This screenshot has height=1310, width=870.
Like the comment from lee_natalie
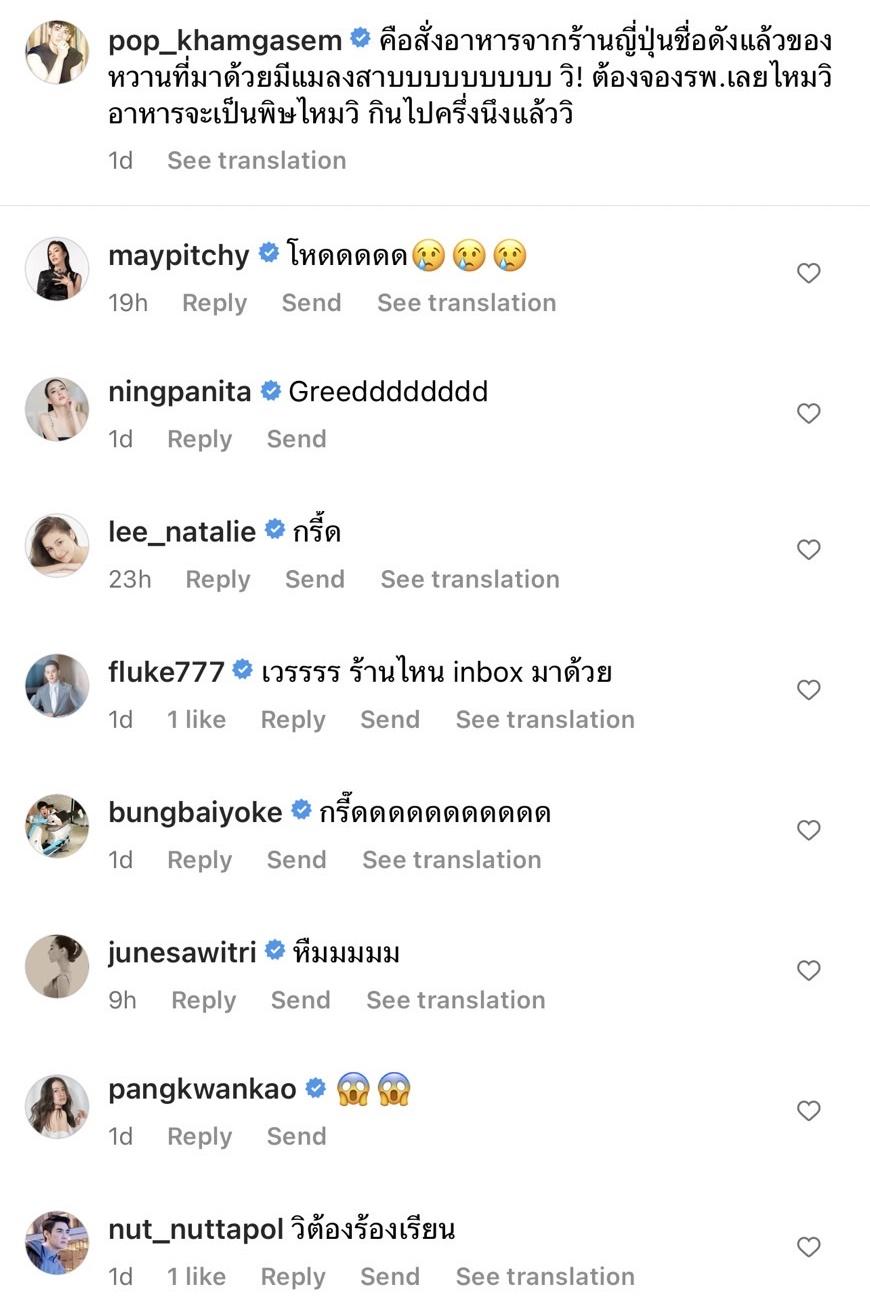tap(808, 549)
